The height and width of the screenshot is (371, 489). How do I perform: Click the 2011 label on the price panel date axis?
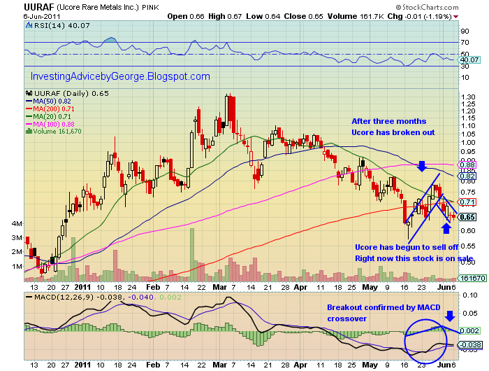(x=82, y=287)
